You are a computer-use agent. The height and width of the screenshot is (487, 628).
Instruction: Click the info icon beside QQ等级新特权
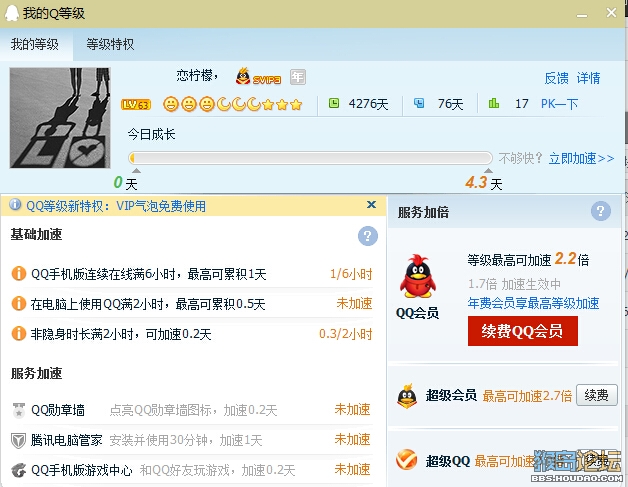(15, 205)
